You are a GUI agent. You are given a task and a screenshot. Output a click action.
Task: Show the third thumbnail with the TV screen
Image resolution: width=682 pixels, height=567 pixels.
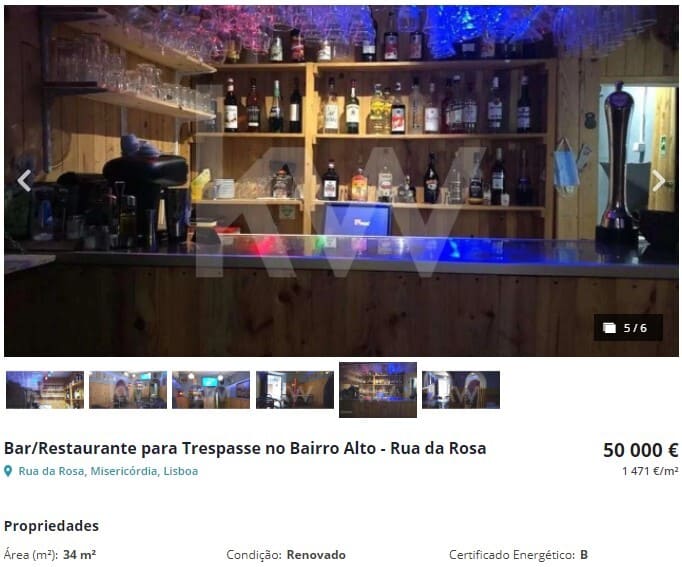pos(211,390)
